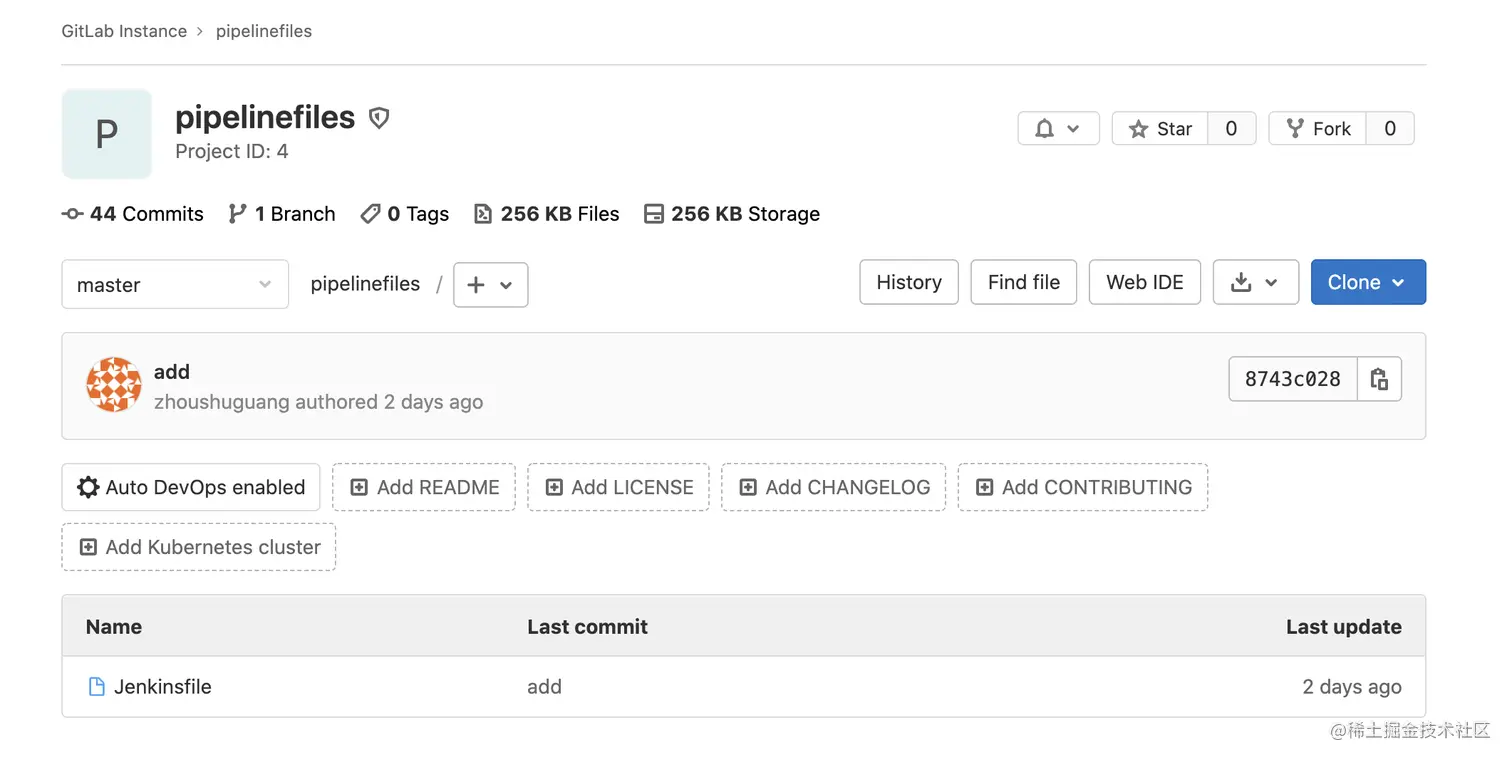Launch the Web IDE
Image resolution: width=1512 pixels, height=762 pixels.
[1144, 282]
